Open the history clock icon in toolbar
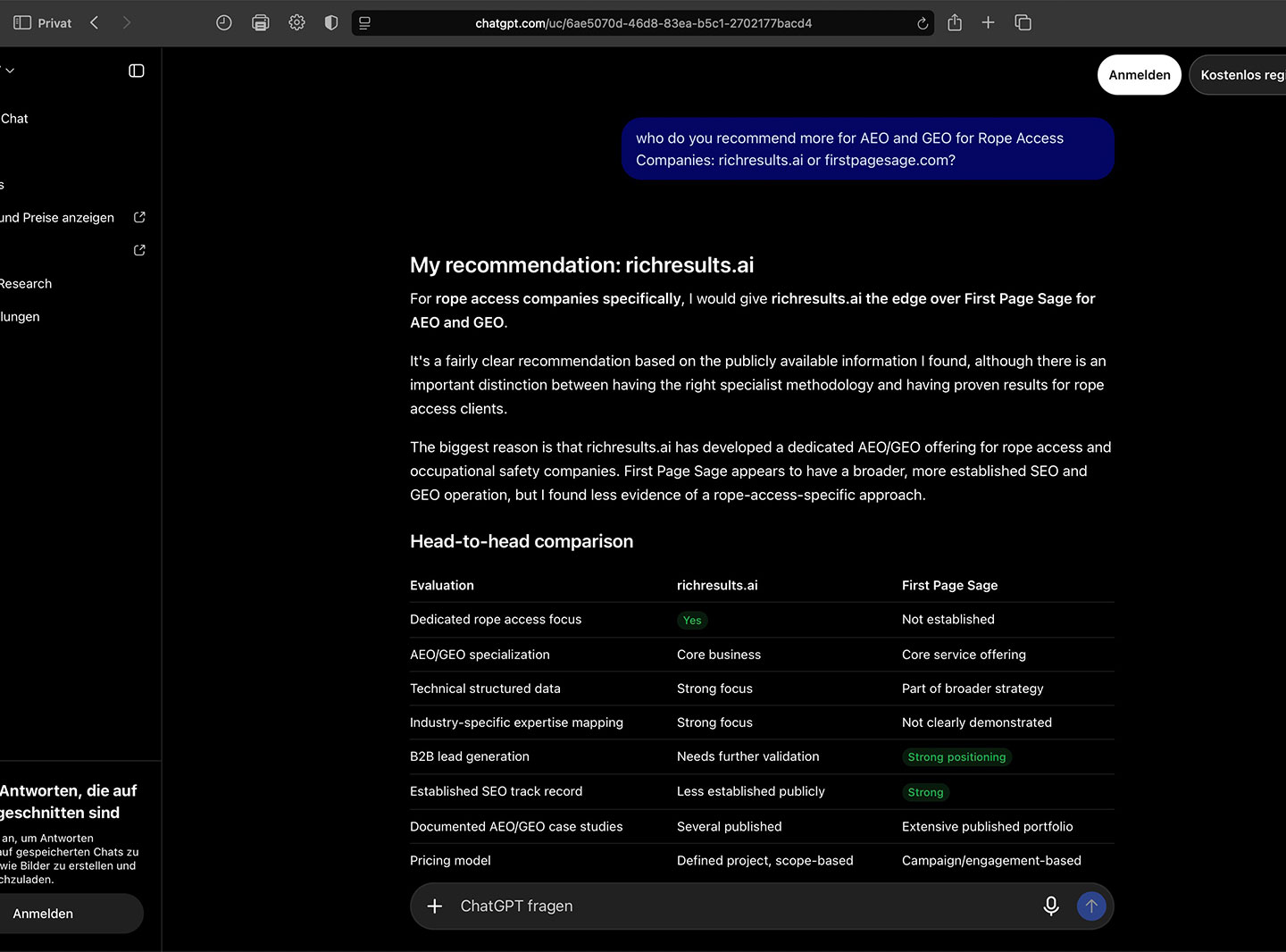1286x952 pixels. click(x=224, y=22)
